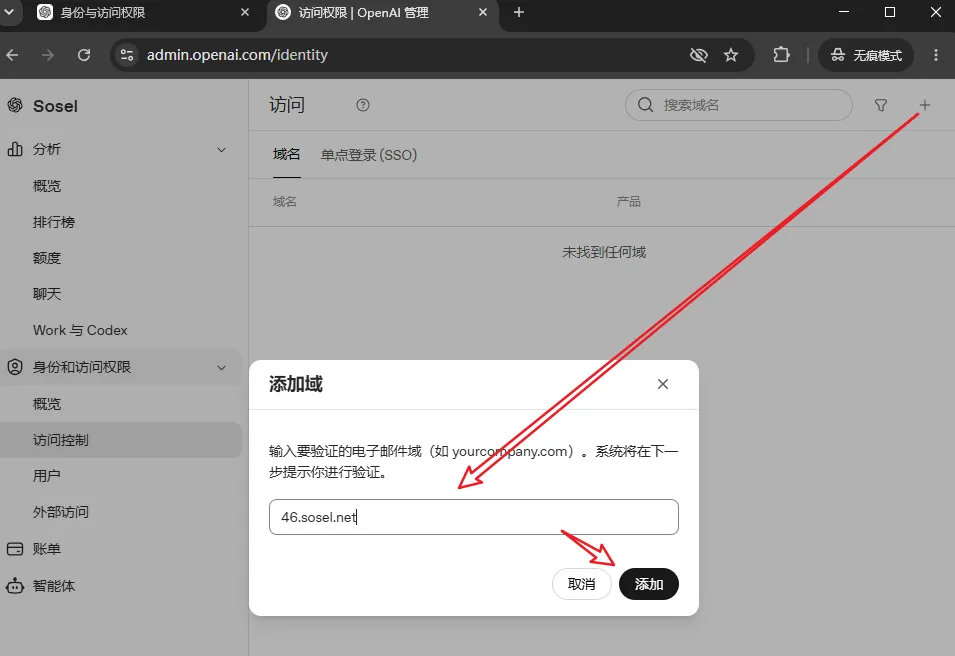Open 聊天 in the sidebar
The image size is (955, 656).
click(47, 294)
